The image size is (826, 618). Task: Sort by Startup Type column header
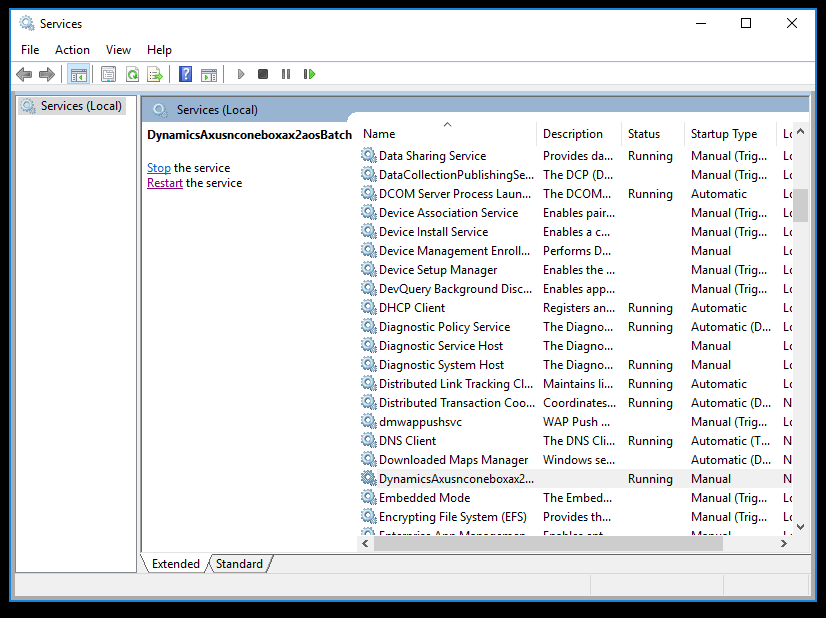point(723,134)
